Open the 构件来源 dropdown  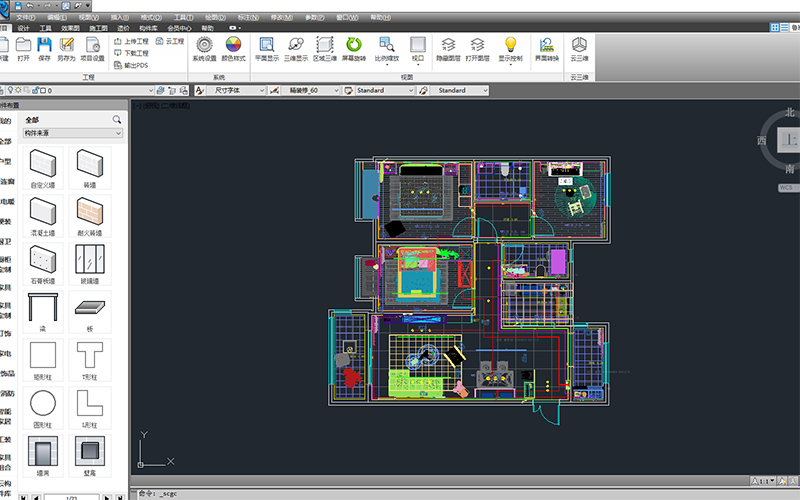[x=72, y=133]
